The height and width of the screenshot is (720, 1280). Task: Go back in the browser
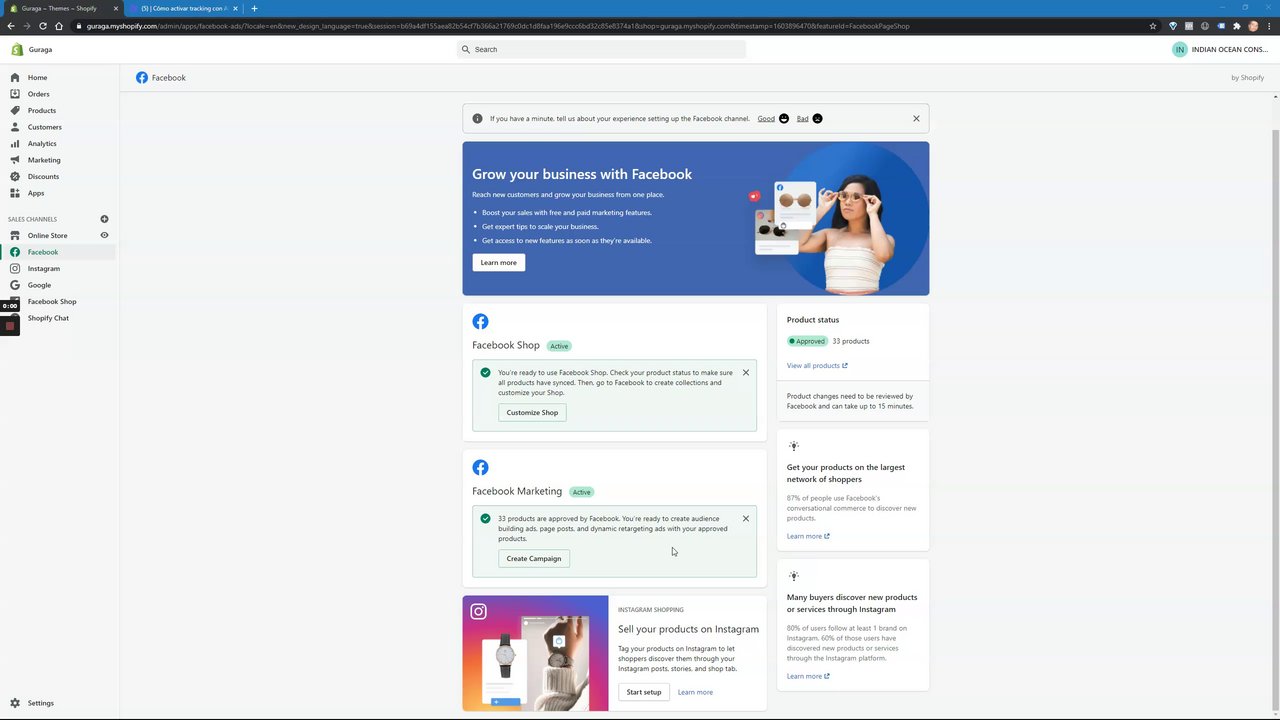pyautogui.click(x=10, y=26)
